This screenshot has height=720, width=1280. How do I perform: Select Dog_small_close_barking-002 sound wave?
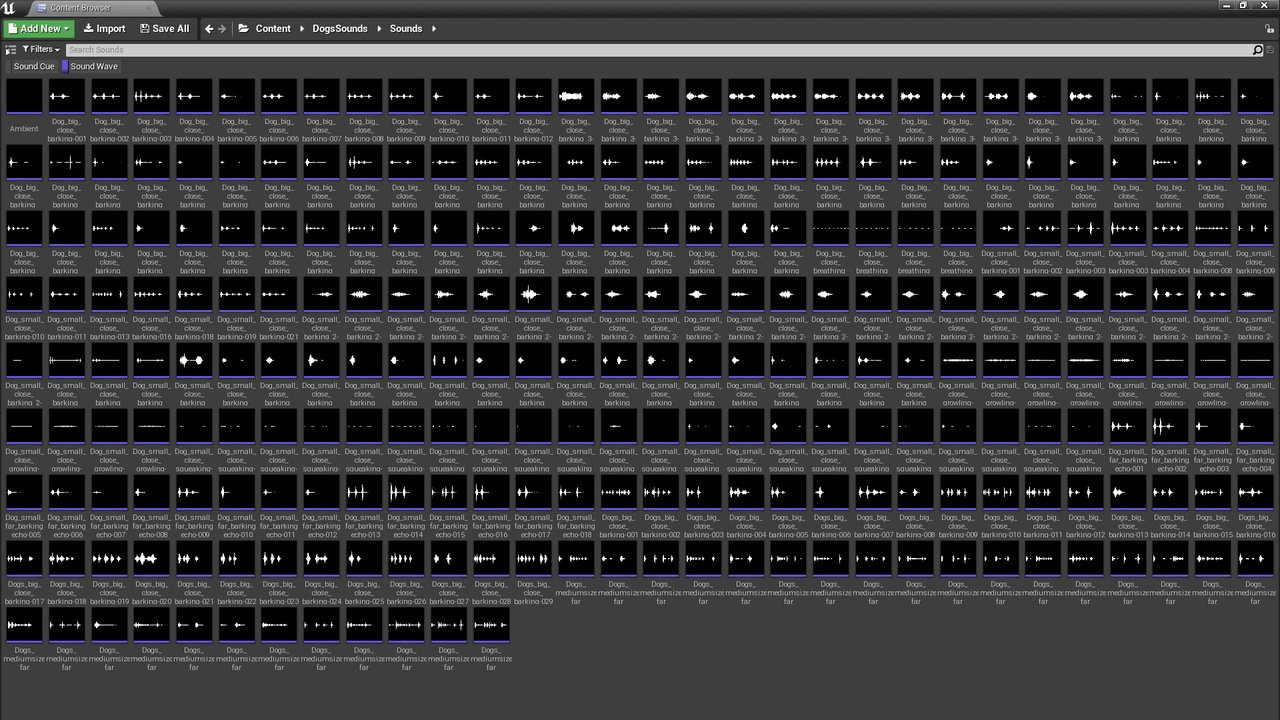click(x=1043, y=240)
